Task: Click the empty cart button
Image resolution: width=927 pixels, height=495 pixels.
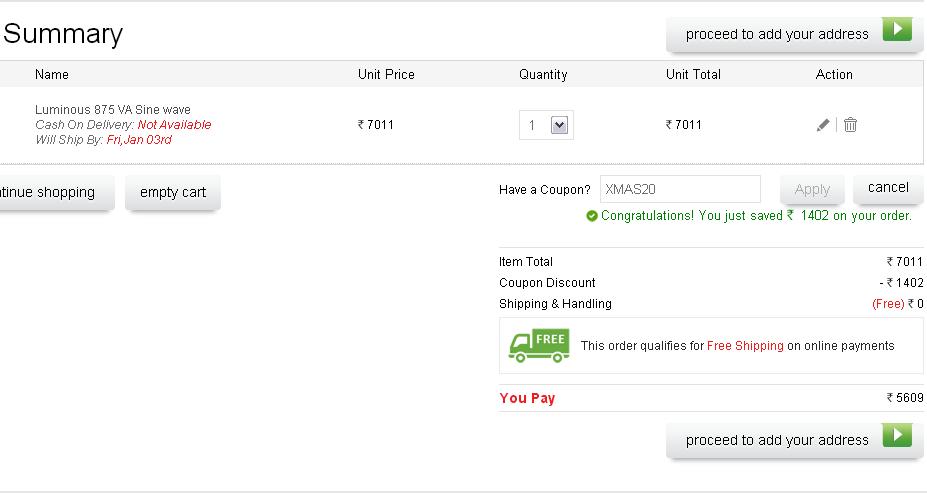Action: tap(172, 192)
